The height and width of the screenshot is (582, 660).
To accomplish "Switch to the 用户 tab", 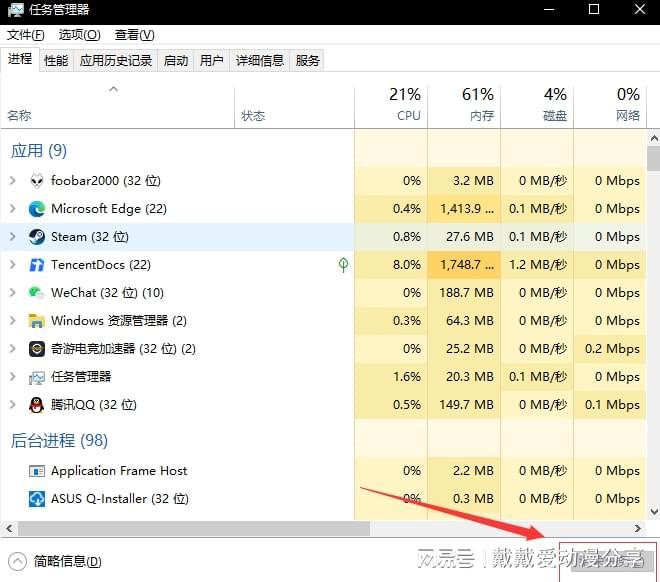I will (211, 61).
